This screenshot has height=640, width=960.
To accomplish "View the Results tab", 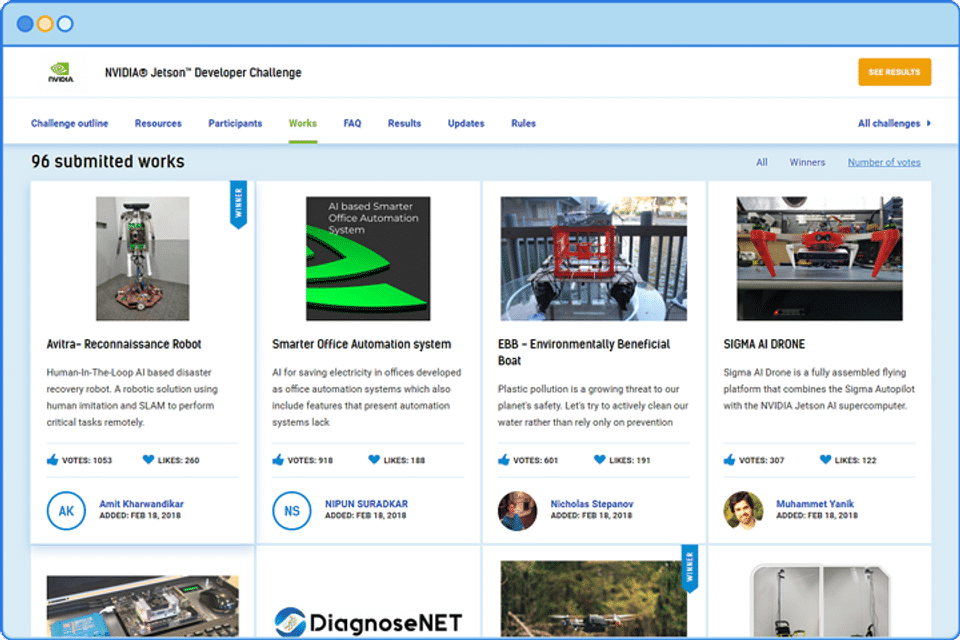I will 404,123.
